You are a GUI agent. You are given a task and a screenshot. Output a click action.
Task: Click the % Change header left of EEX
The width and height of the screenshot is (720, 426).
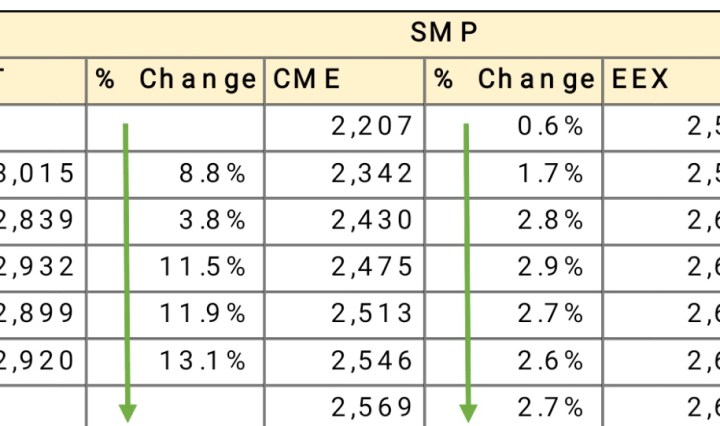point(514,80)
